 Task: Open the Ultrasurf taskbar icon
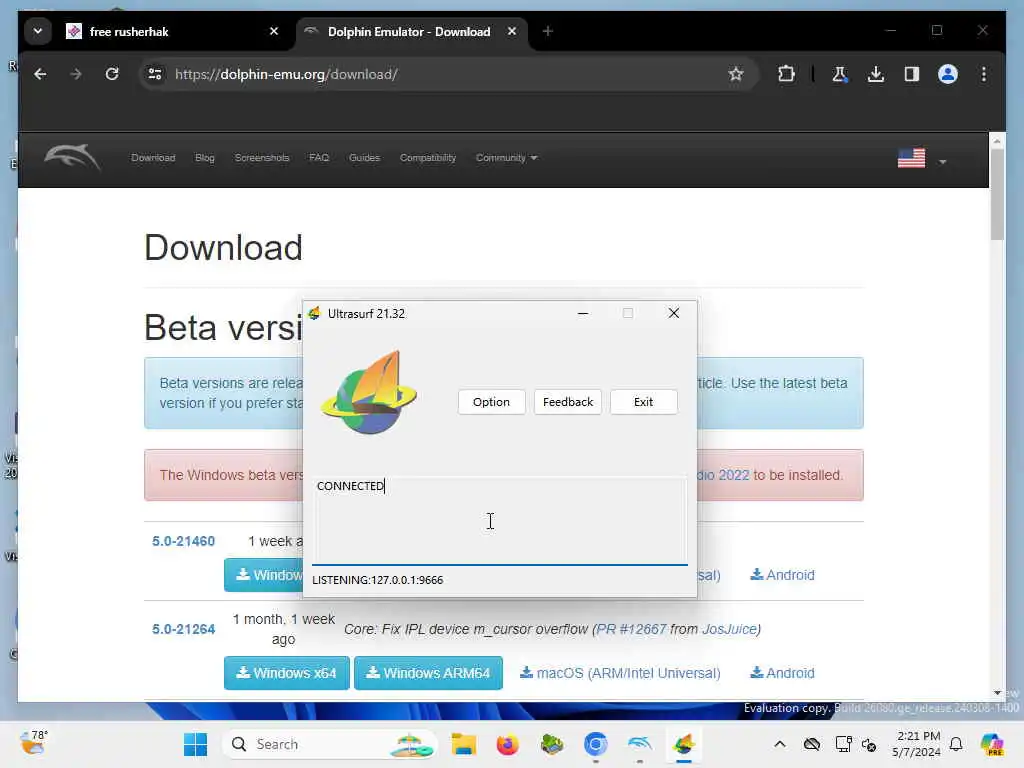[x=684, y=744]
